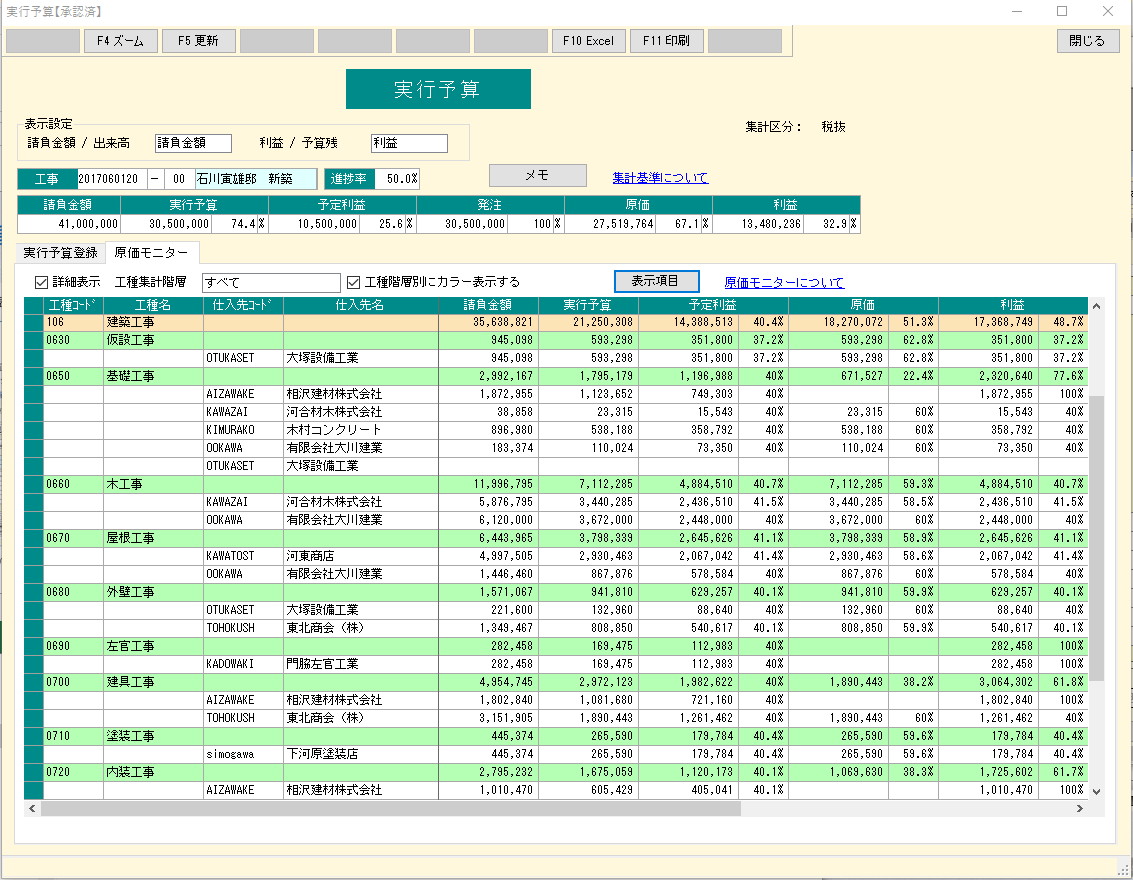Select the 0670 屋根工事 row
Screen dimensions: 1133x880
(x=556, y=538)
